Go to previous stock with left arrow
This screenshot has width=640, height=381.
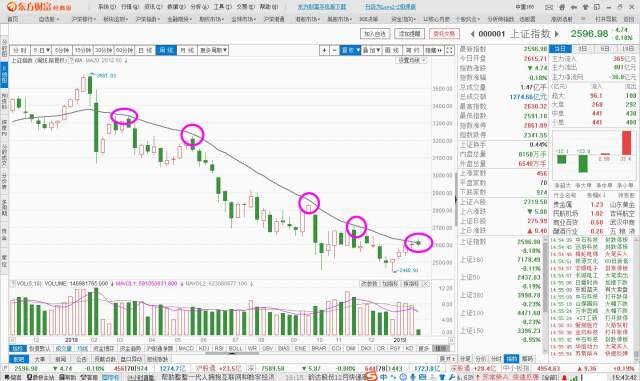[x=472, y=34]
